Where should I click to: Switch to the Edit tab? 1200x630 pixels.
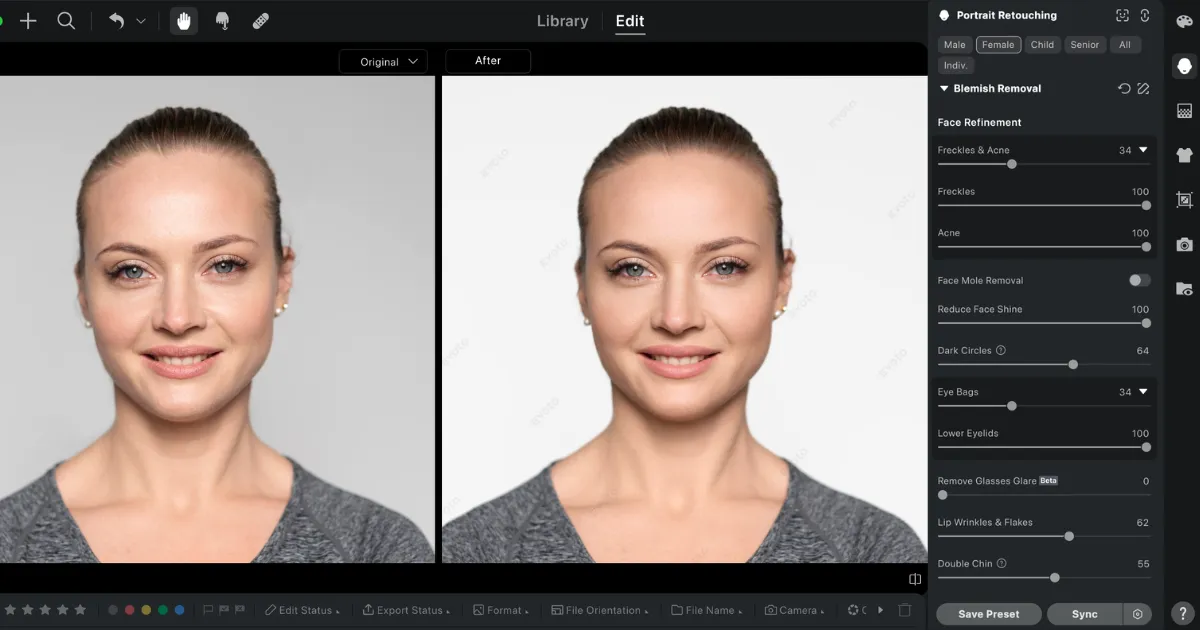point(630,20)
